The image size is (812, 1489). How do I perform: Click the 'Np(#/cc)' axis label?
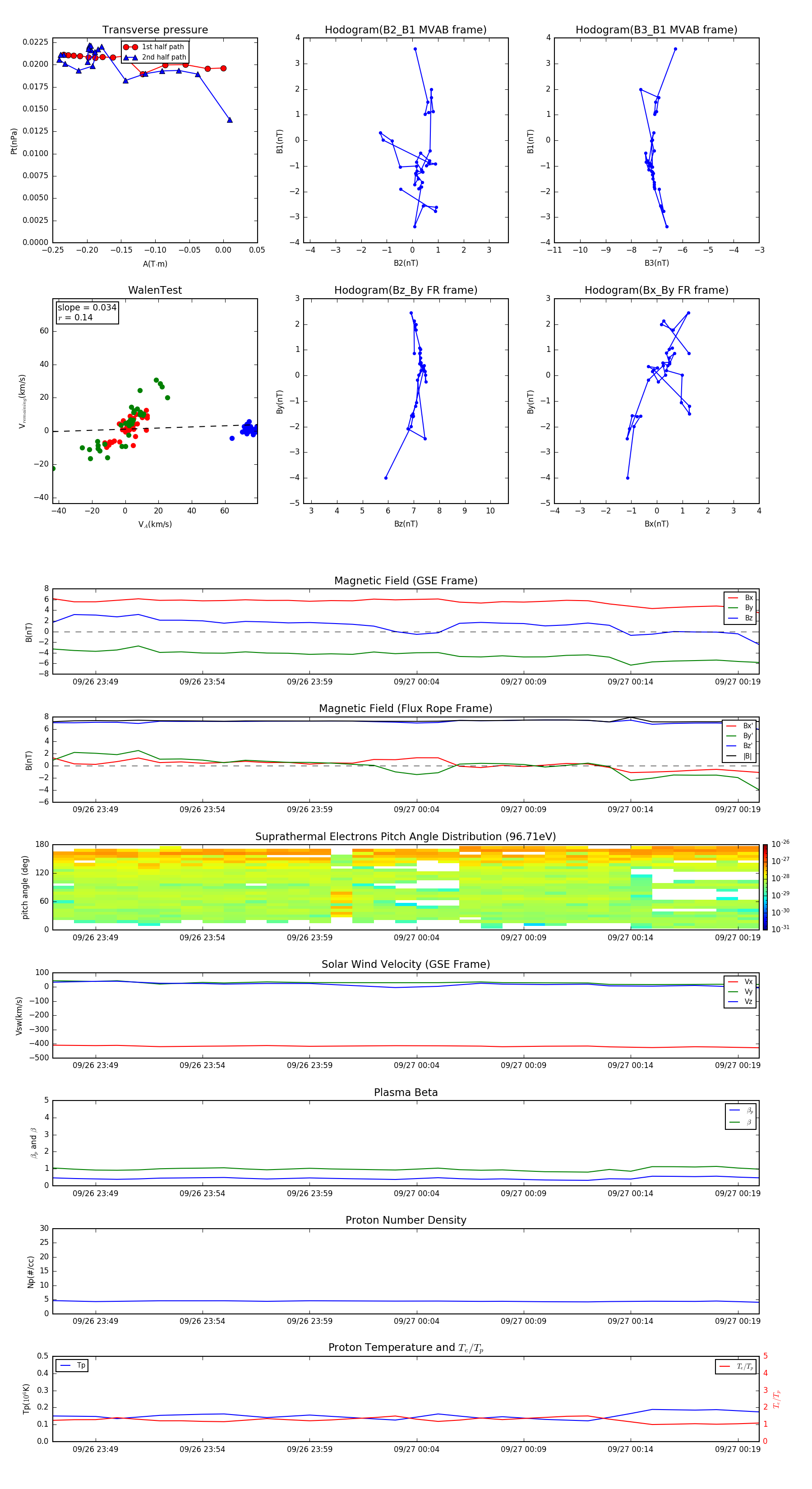[x=31, y=1272]
